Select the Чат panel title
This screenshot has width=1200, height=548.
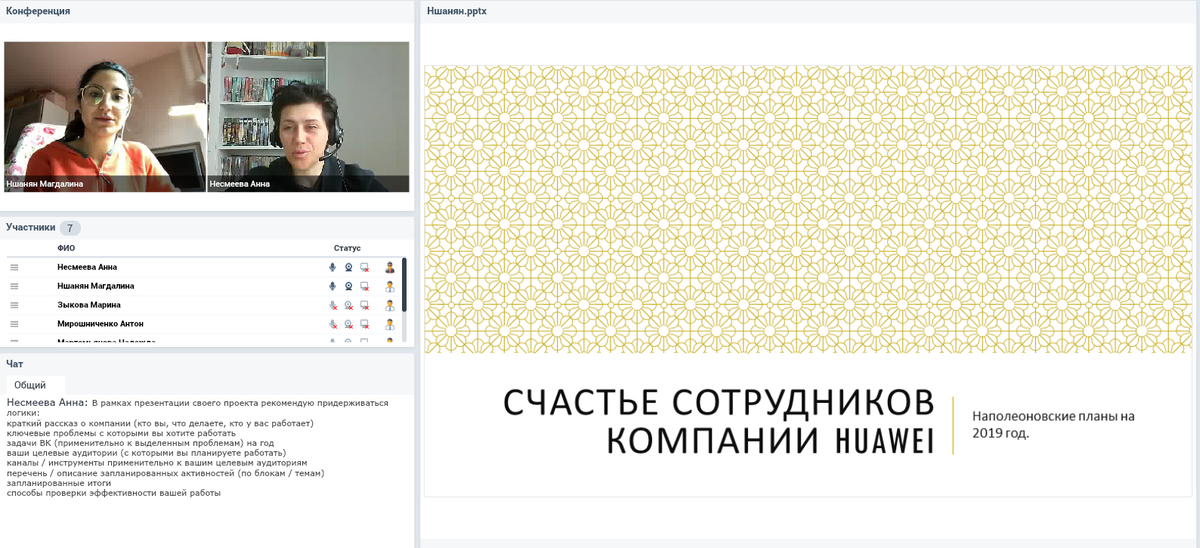pos(14,364)
